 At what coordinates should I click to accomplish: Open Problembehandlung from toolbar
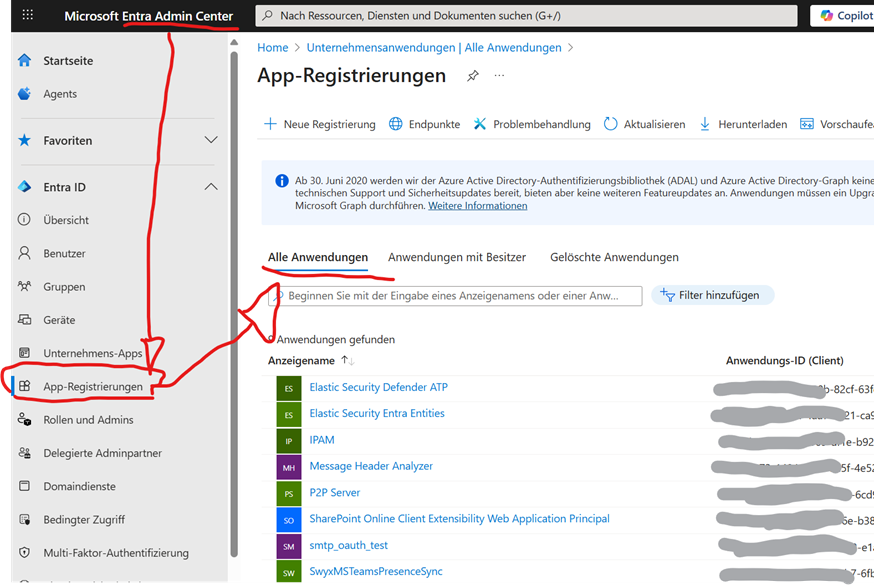tap(532, 124)
